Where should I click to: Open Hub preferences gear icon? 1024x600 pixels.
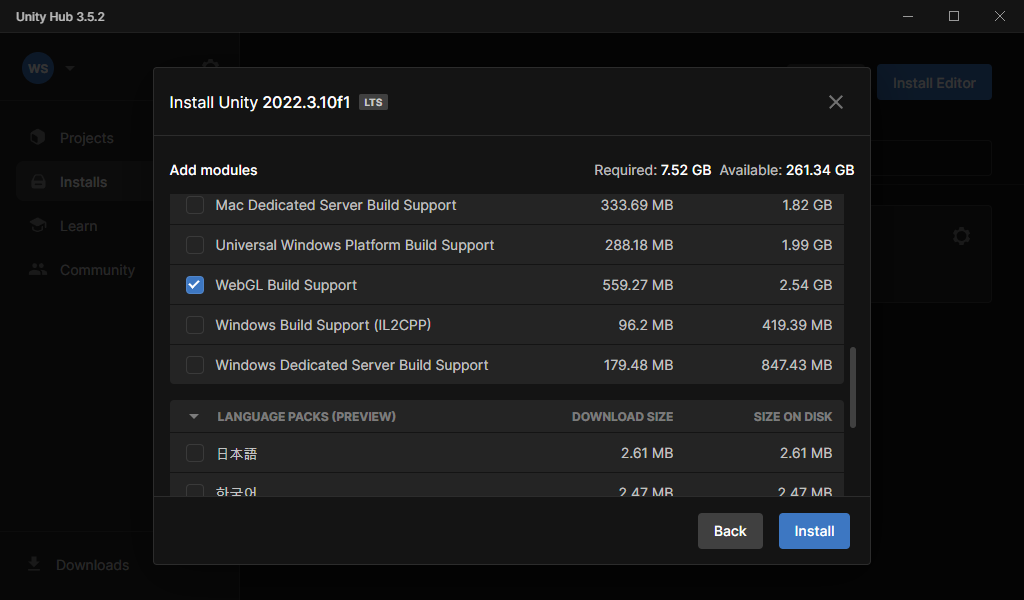(x=210, y=63)
